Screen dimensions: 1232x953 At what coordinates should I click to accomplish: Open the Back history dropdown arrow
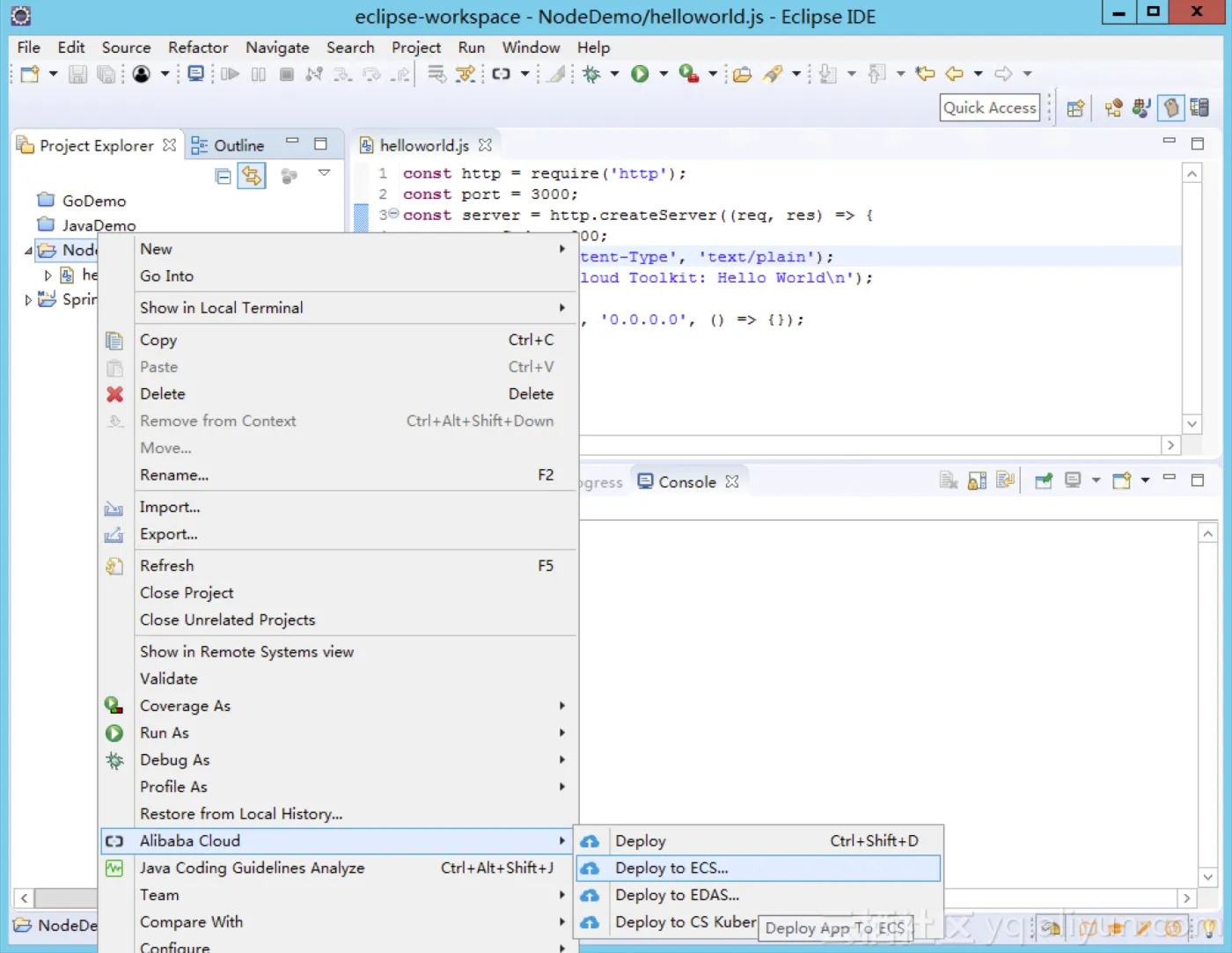978,74
